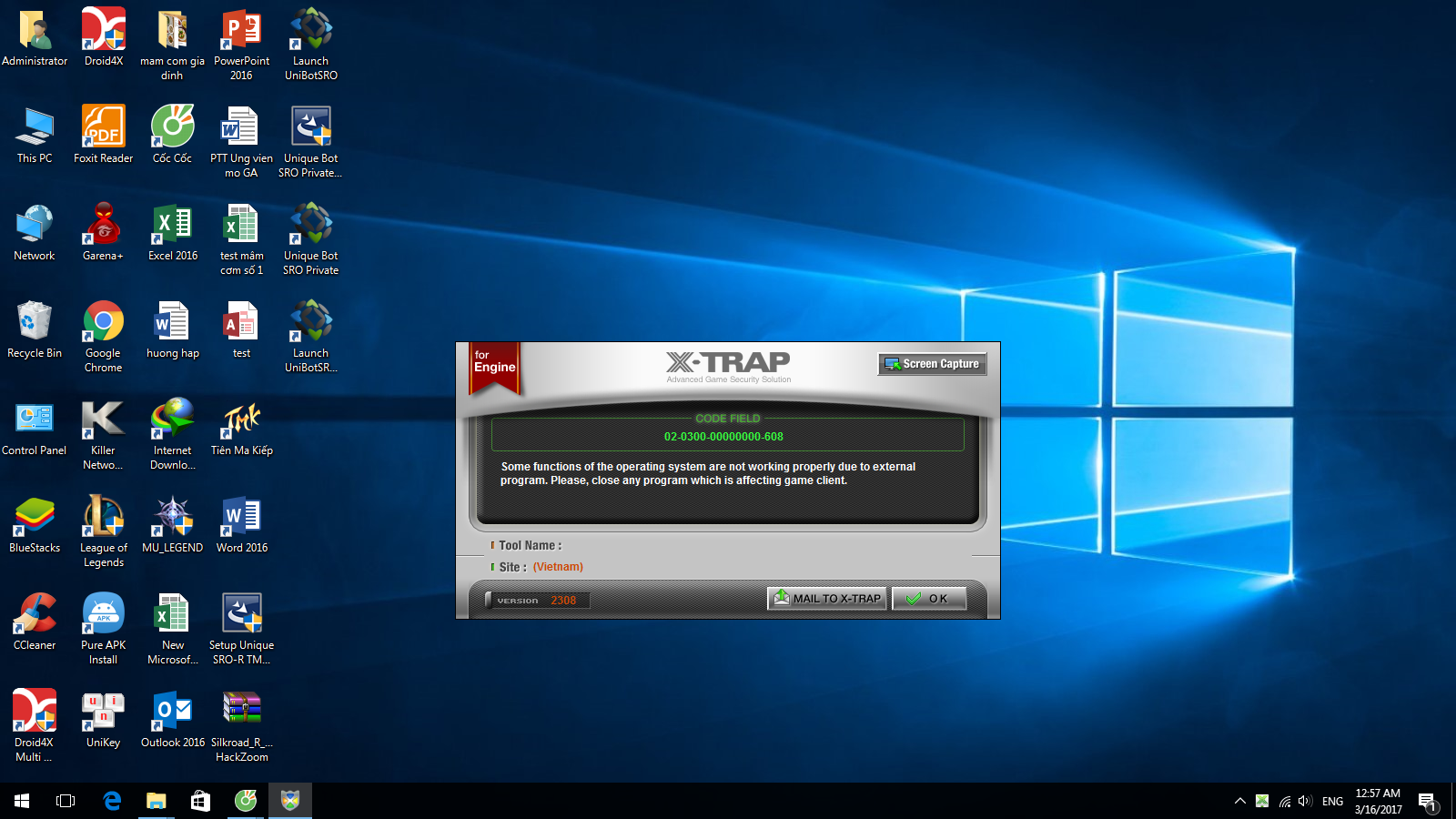Open the Windows Start menu

[22, 801]
